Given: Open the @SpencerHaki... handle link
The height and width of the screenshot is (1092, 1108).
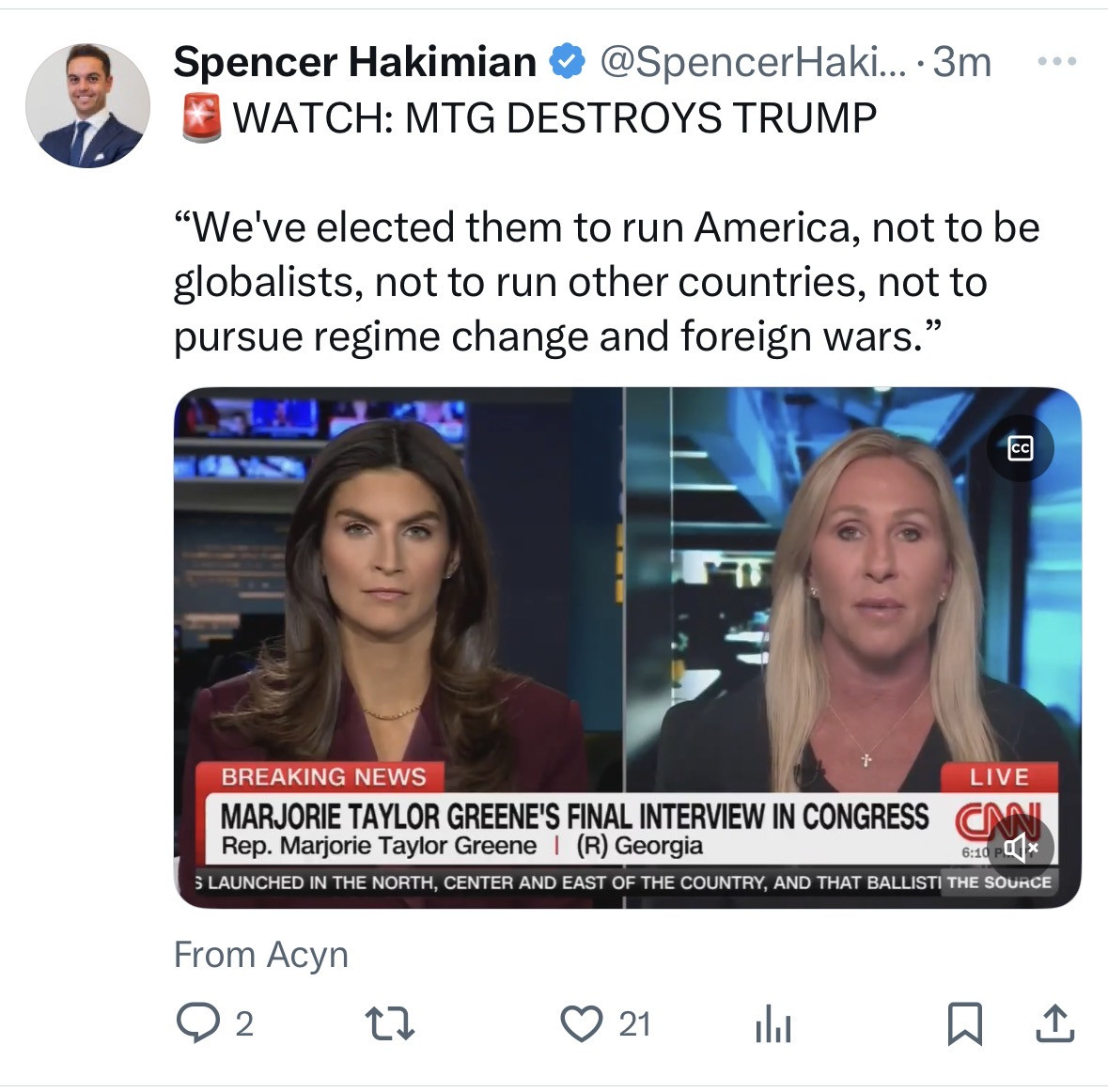Looking at the screenshot, I should (753, 61).
